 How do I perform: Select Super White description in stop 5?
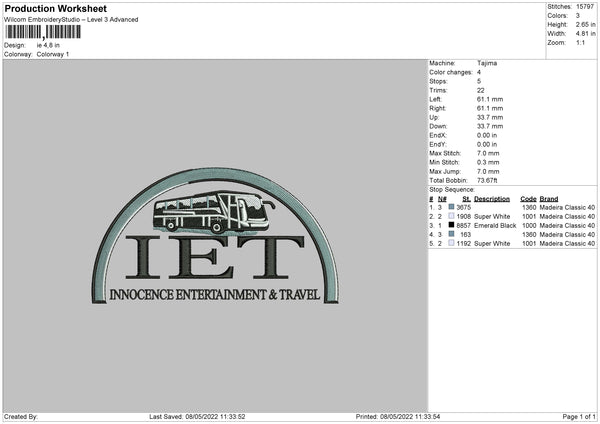[x=492, y=243]
